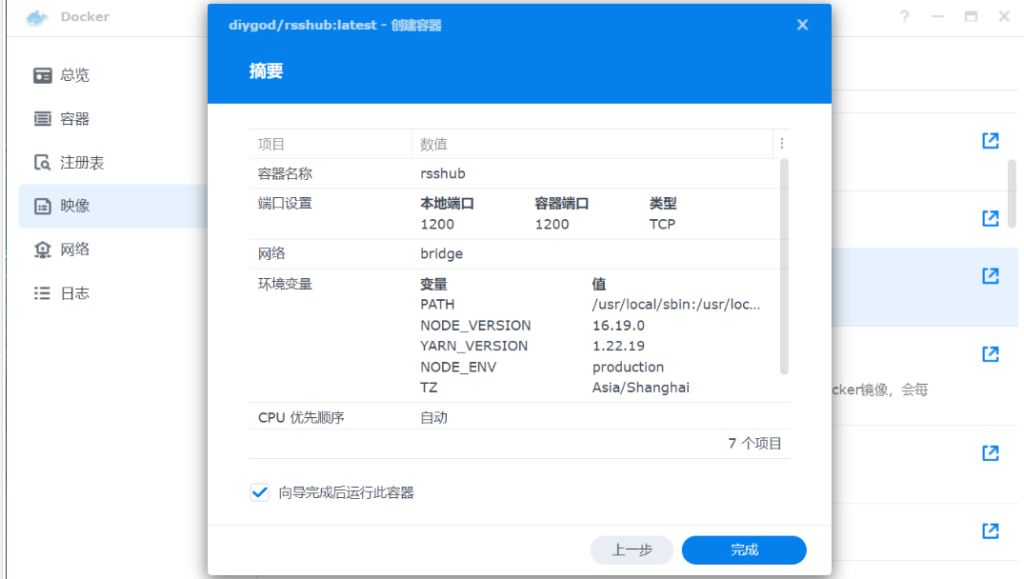Select the 注册表 registry search icon
1024x579 pixels.
42,163
